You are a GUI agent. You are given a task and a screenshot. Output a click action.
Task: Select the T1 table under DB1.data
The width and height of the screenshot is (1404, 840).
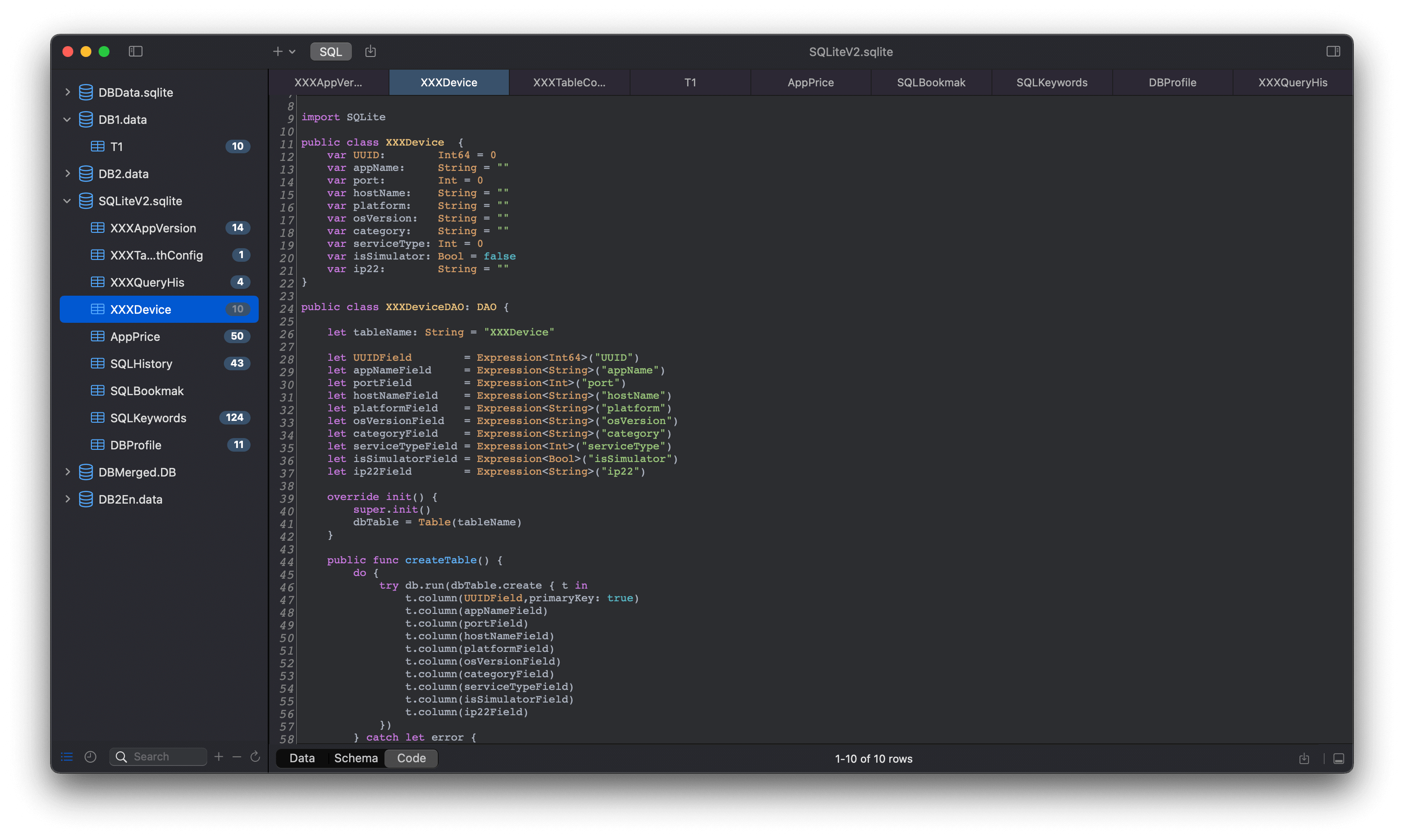[117, 146]
